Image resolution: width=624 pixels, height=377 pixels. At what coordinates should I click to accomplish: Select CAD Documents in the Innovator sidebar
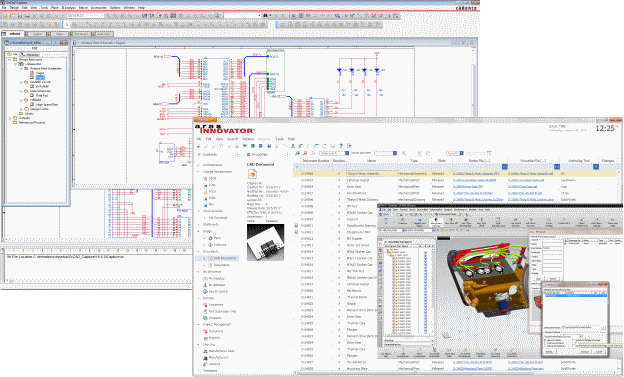(x=225, y=258)
